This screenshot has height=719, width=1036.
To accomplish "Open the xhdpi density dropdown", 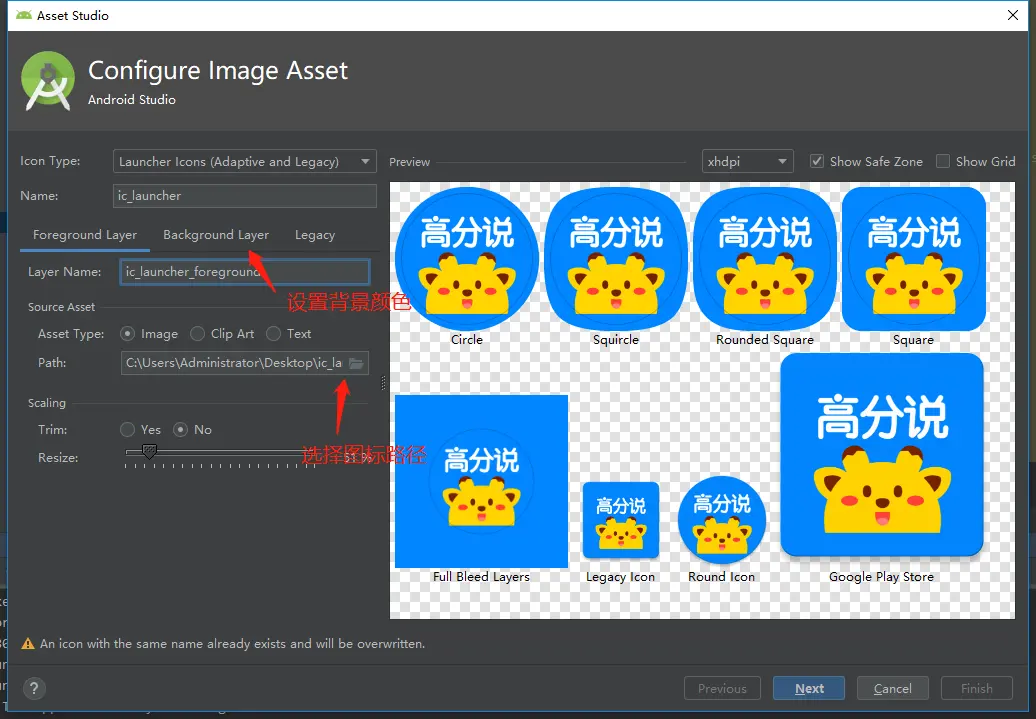I will pyautogui.click(x=748, y=161).
